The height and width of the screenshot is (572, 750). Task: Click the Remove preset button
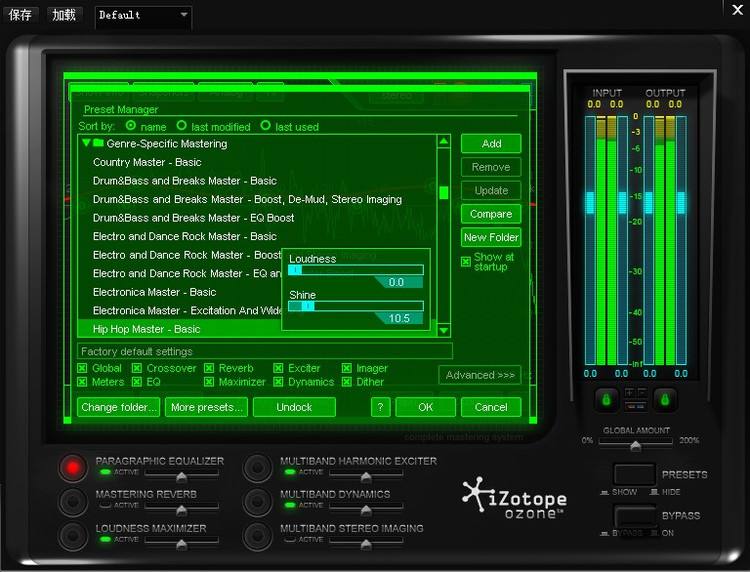tap(491, 167)
